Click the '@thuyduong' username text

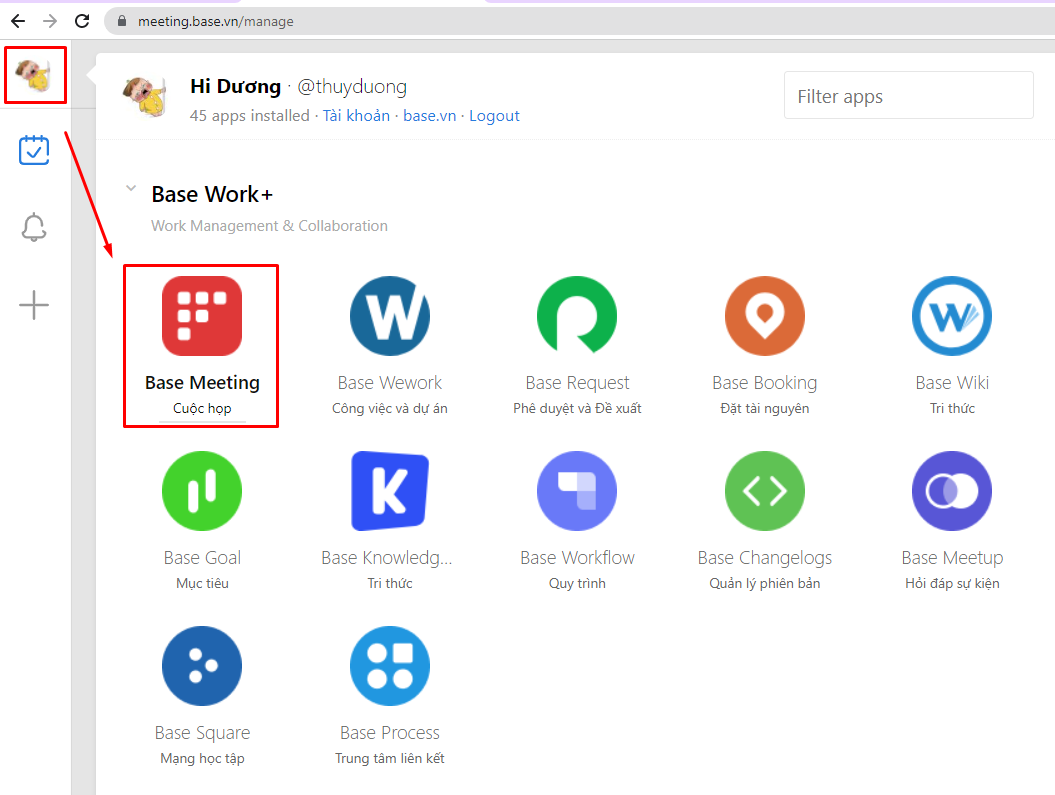352,87
